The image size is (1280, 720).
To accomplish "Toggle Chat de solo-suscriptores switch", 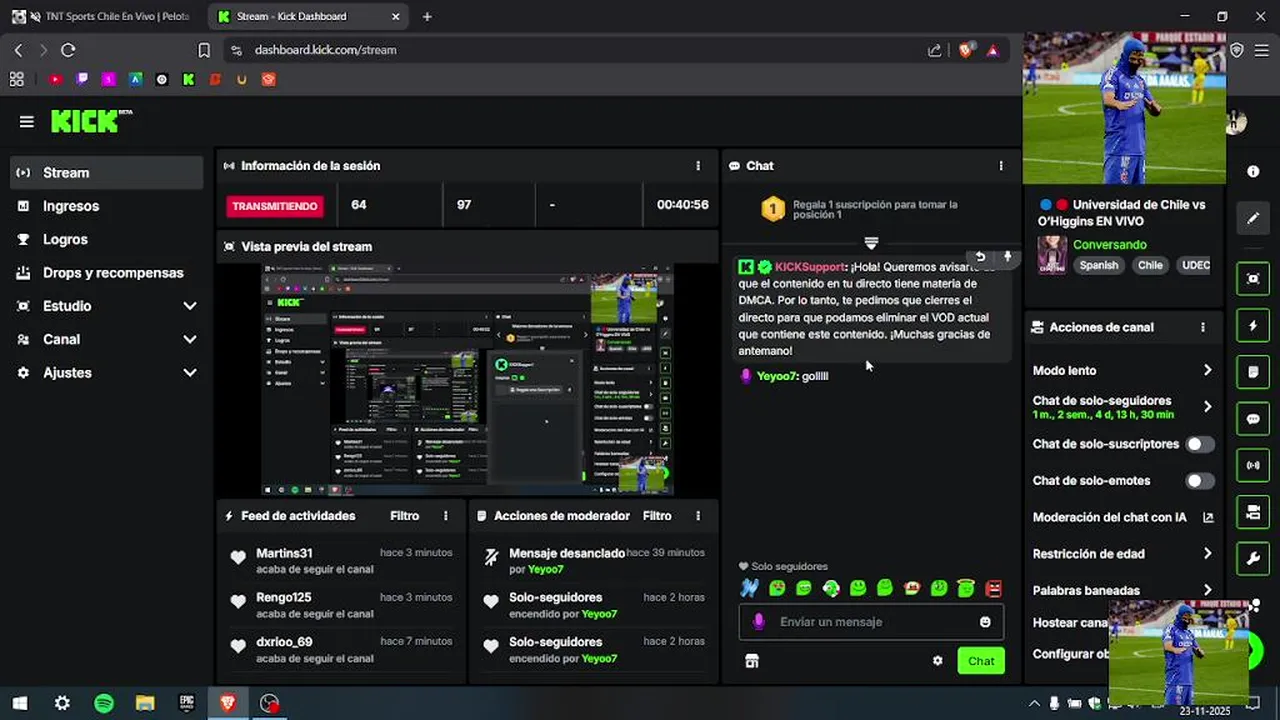I will [x=1200, y=444].
